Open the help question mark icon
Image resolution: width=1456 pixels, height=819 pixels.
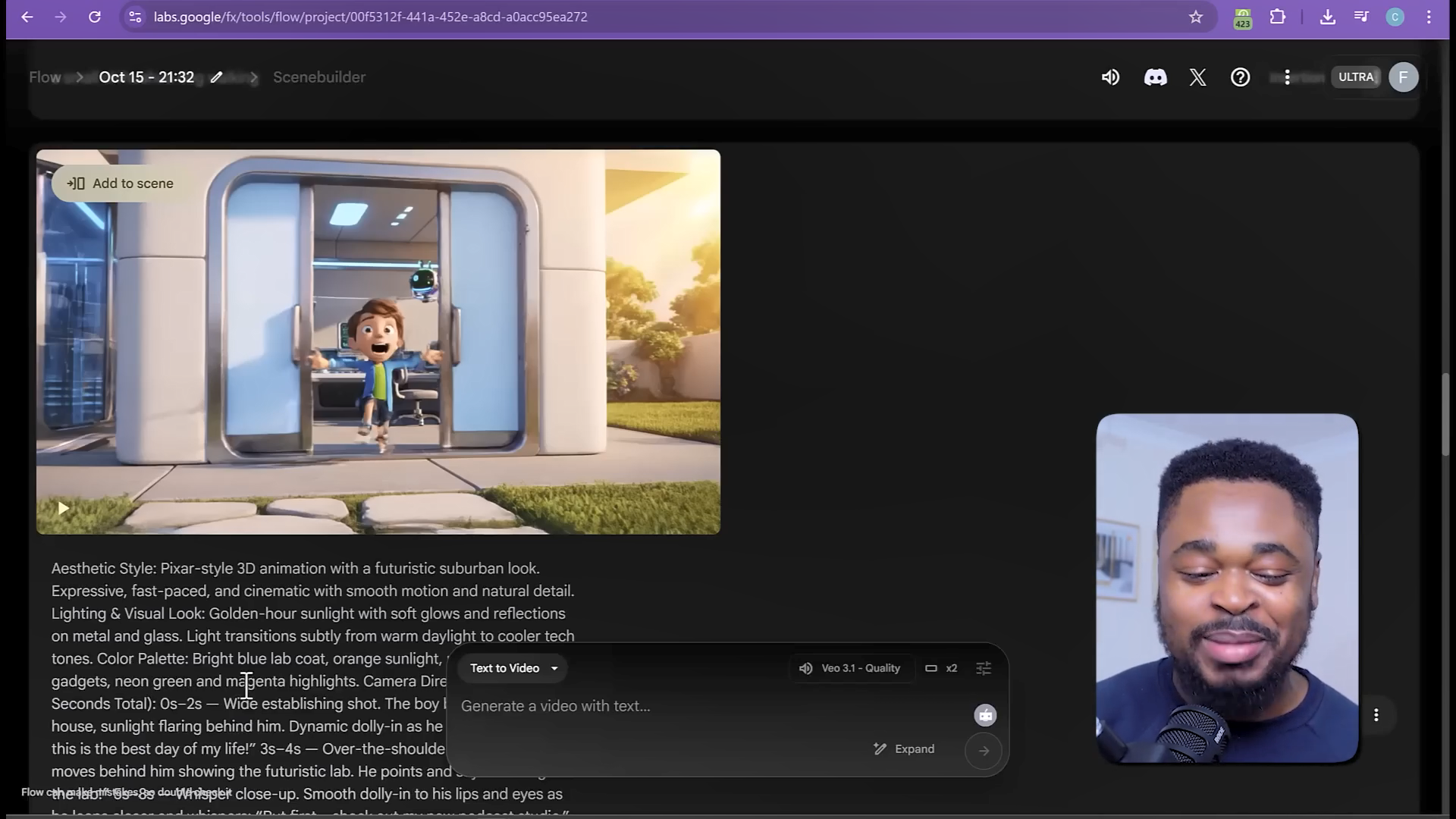1240,77
